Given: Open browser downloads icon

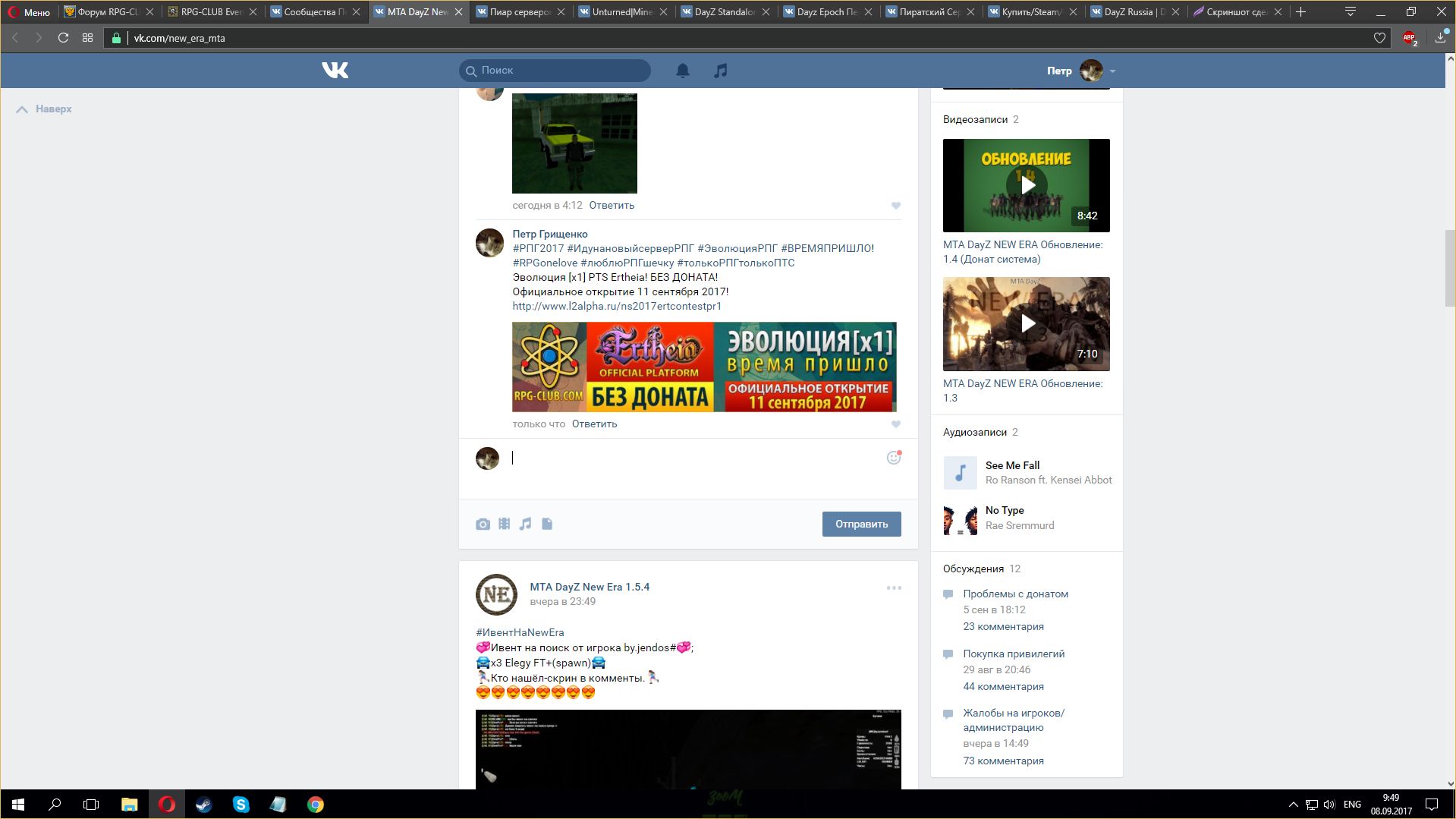Looking at the screenshot, I should click(x=1440, y=38).
